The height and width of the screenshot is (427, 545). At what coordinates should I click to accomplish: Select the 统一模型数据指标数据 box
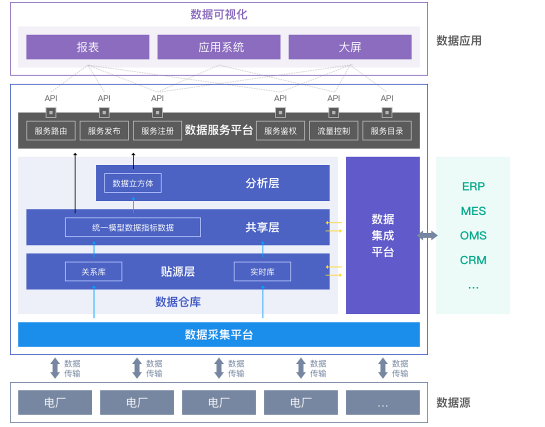tap(133, 227)
